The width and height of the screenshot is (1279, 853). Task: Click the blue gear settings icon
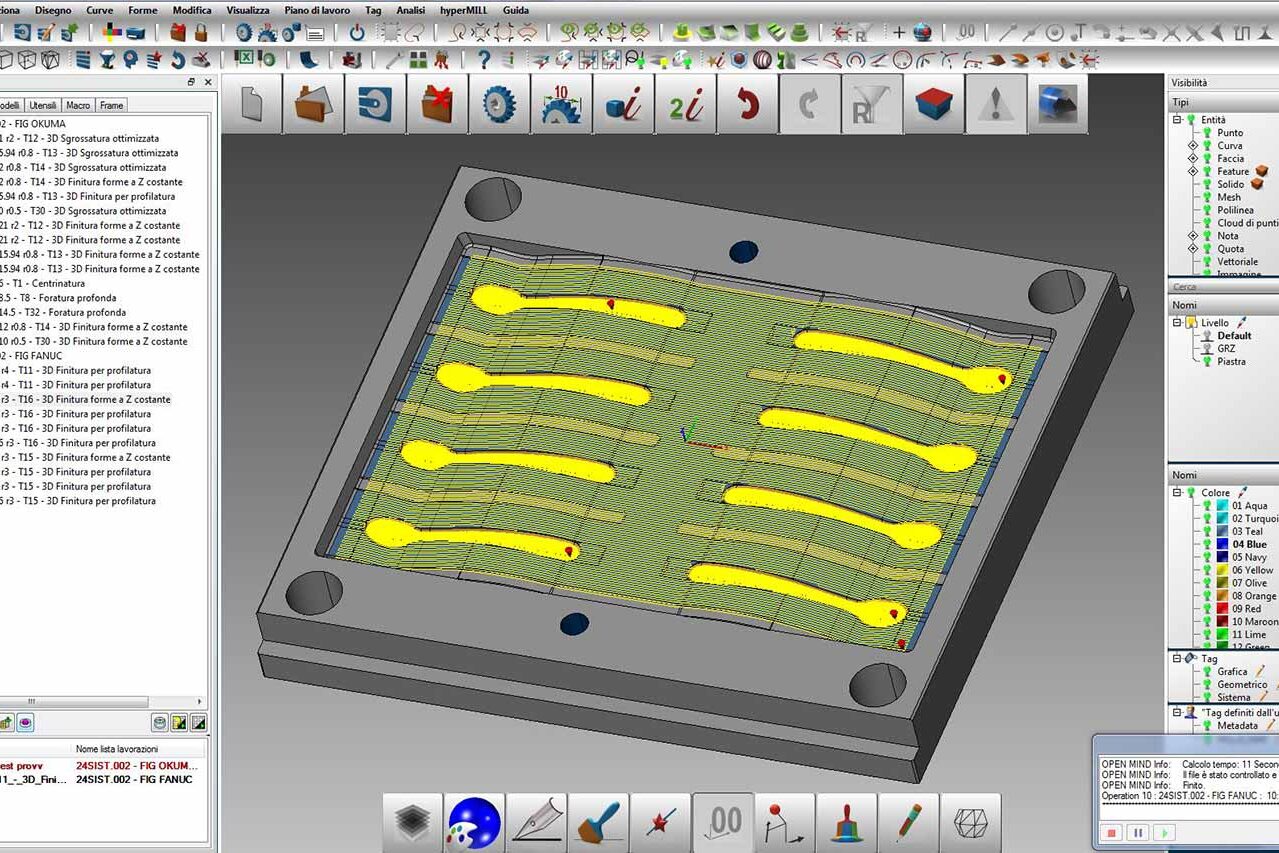click(499, 104)
